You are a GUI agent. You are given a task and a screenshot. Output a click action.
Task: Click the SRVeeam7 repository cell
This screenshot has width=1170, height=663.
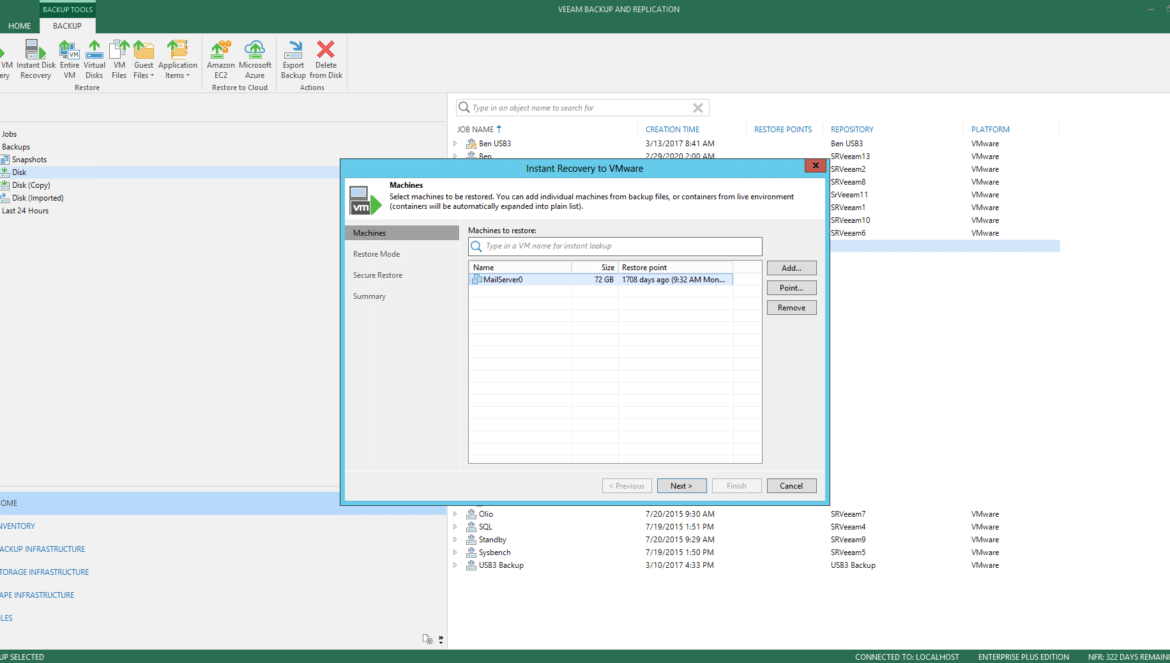coord(848,514)
